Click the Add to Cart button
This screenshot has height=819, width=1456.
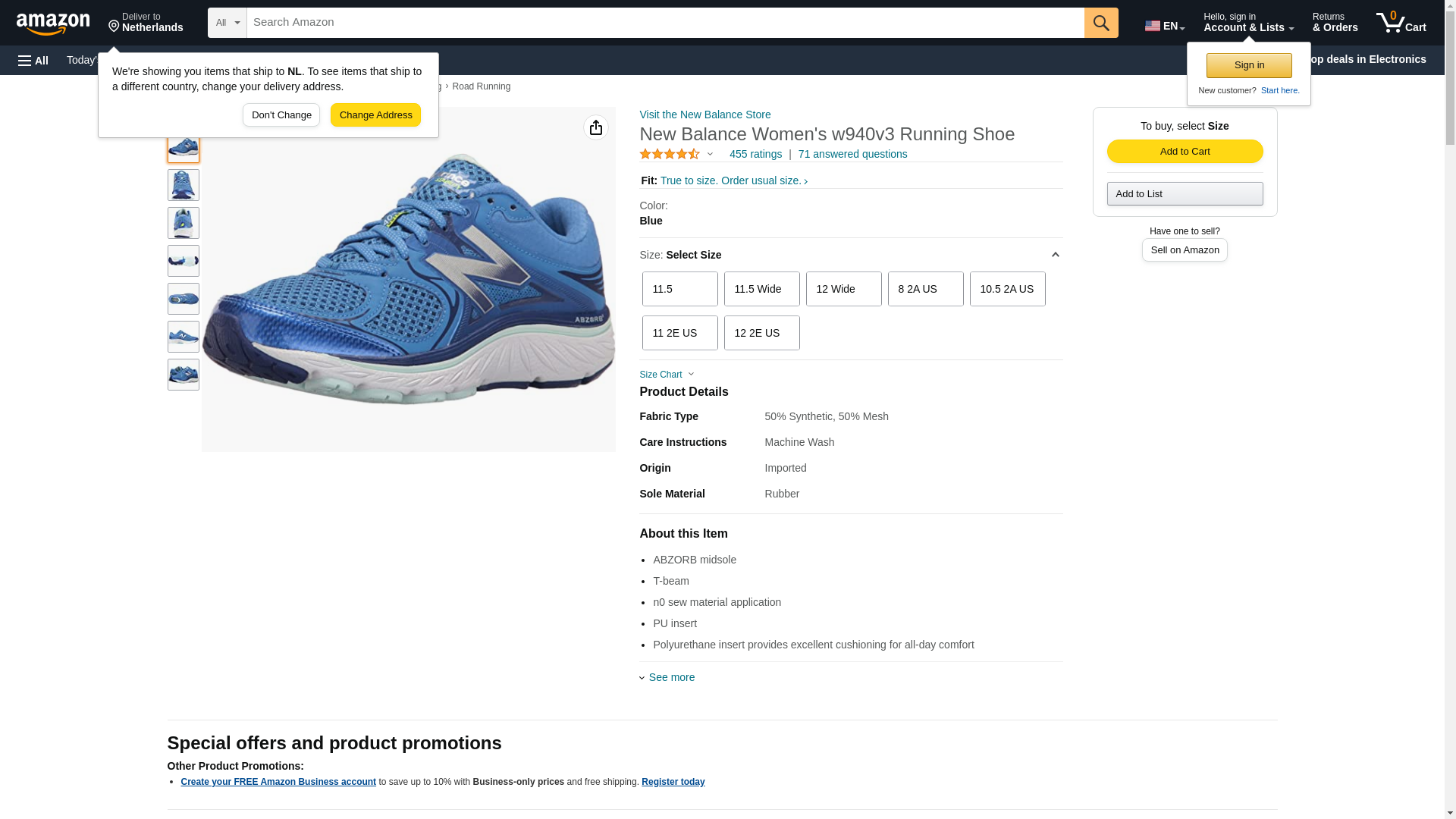click(1185, 151)
